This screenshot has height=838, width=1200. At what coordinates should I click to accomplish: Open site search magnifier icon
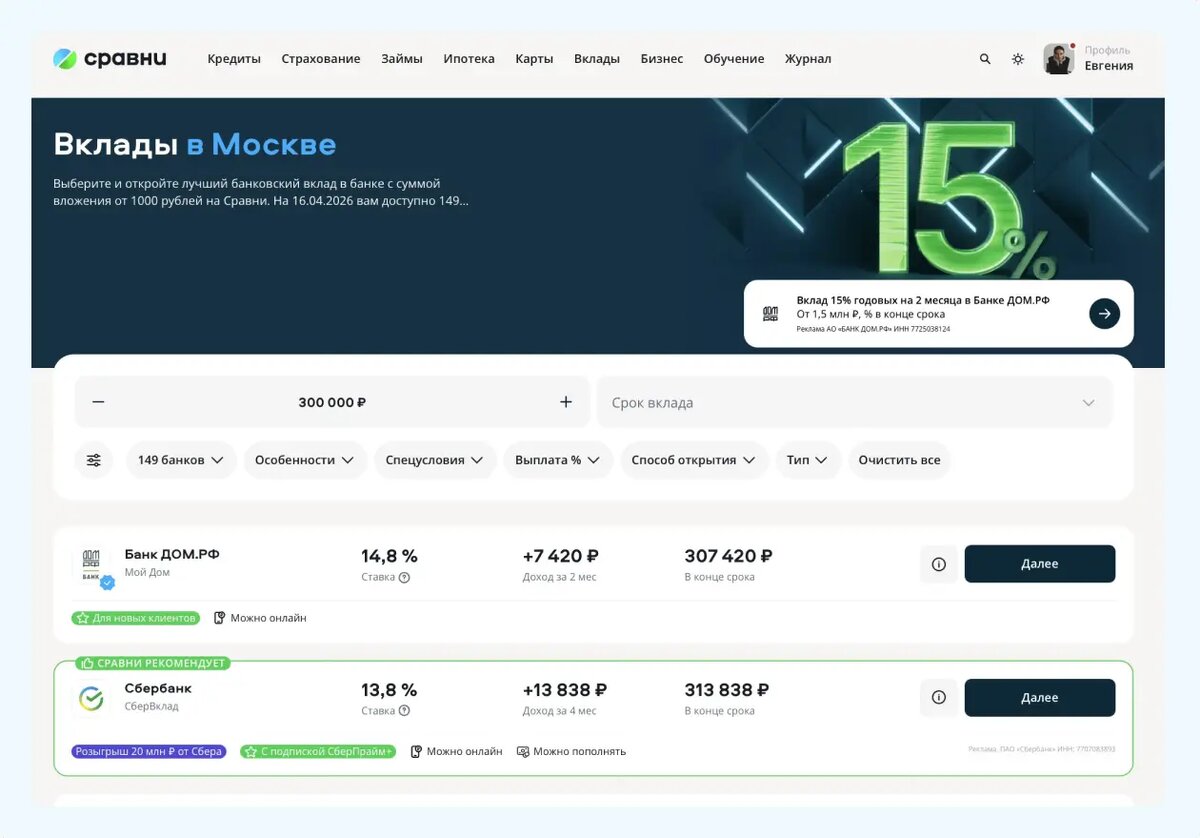(985, 59)
